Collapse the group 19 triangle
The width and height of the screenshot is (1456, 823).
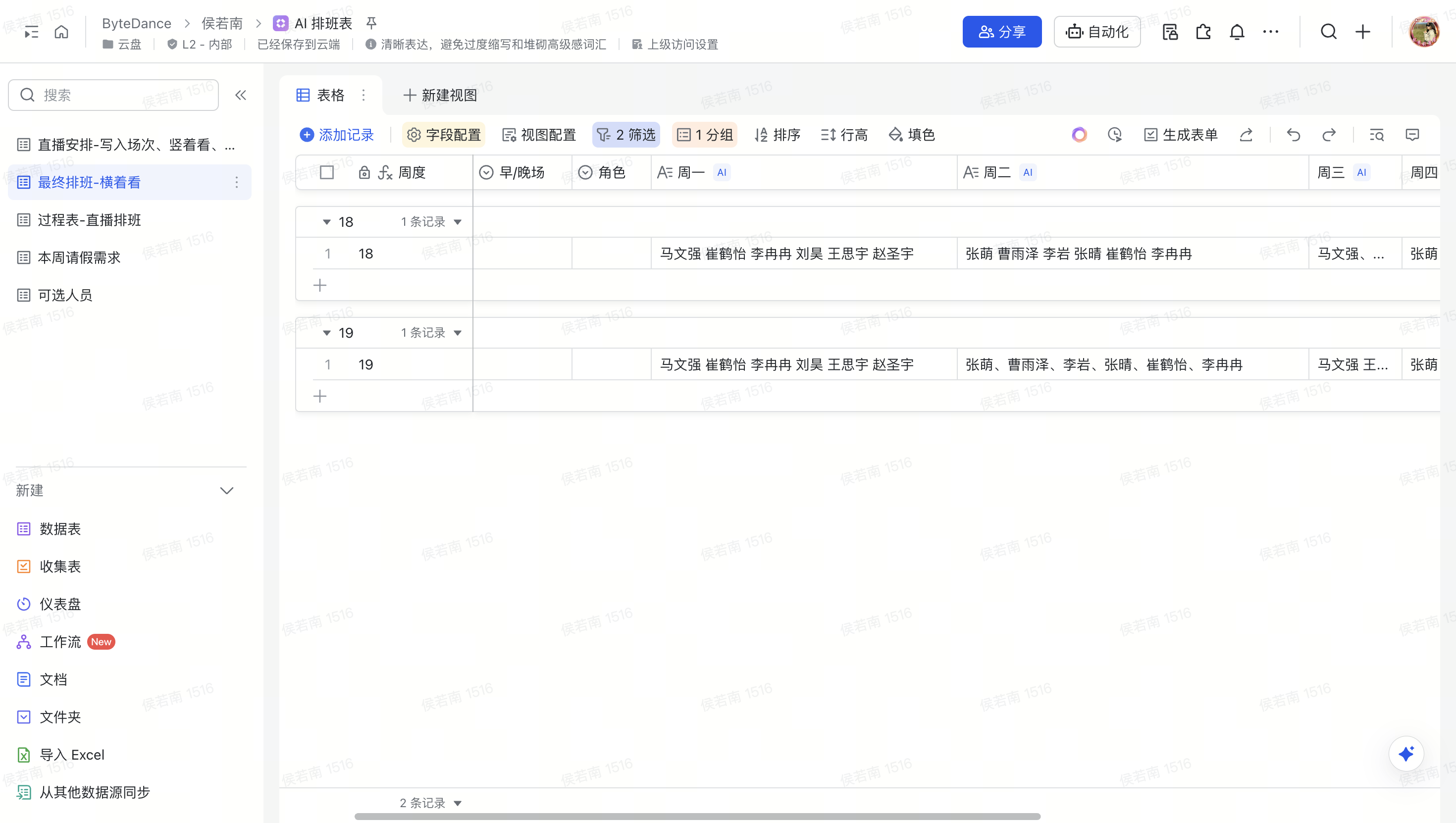(x=327, y=333)
